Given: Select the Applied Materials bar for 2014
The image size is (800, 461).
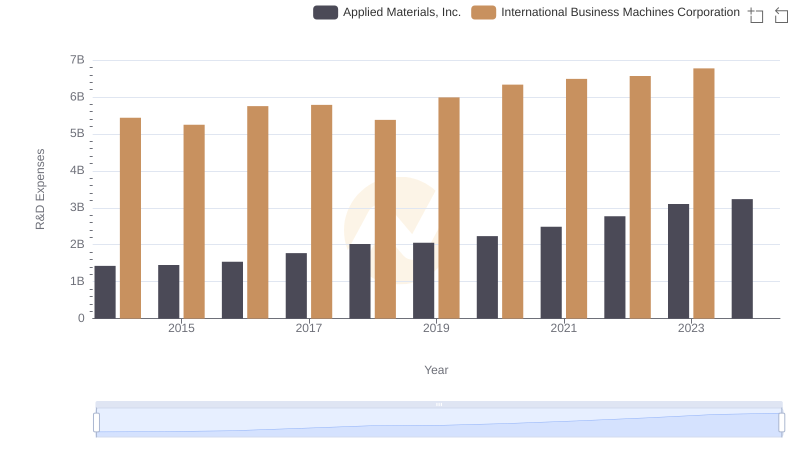Looking at the screenshot, I should [x=105, y=292].
